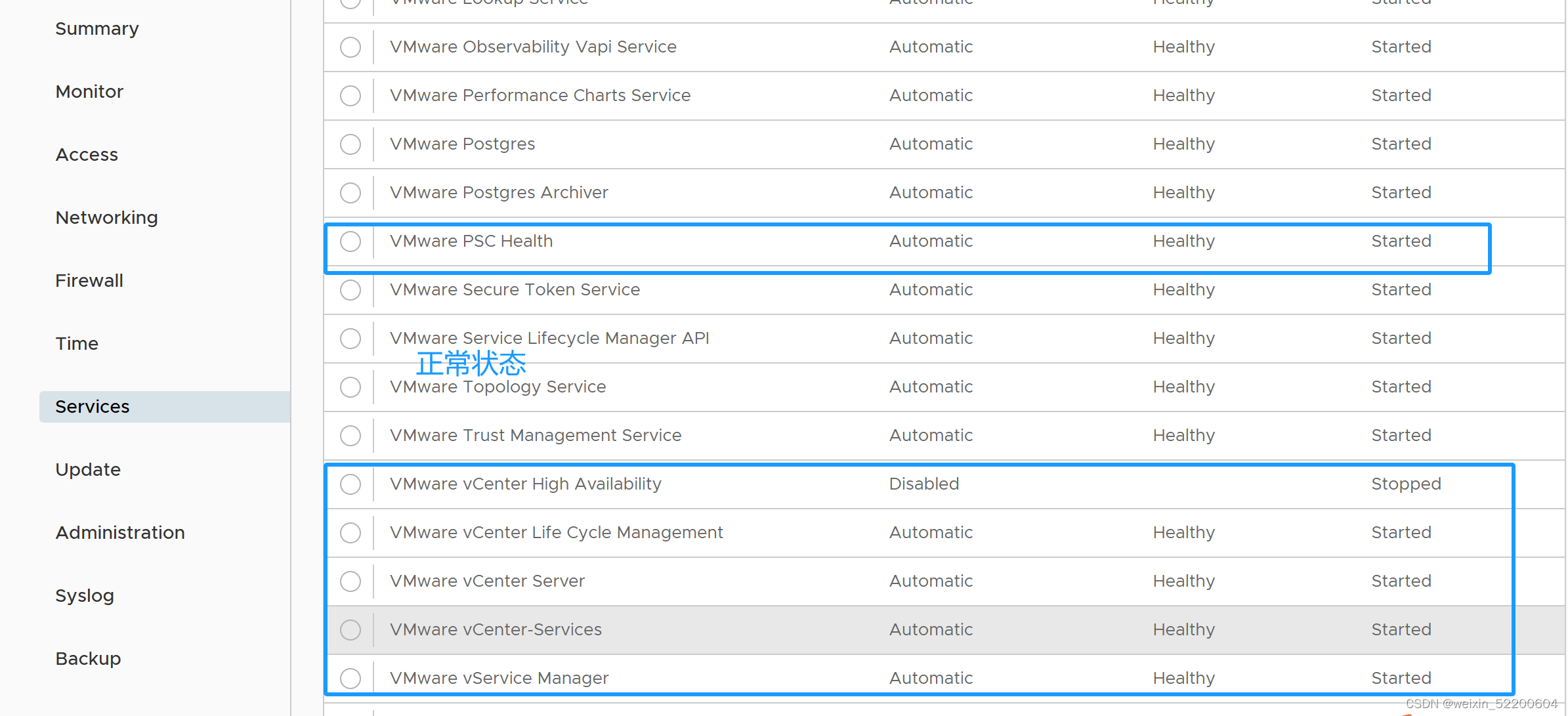
Task: Go to the Administration section
Action: [x=120, y=533]
